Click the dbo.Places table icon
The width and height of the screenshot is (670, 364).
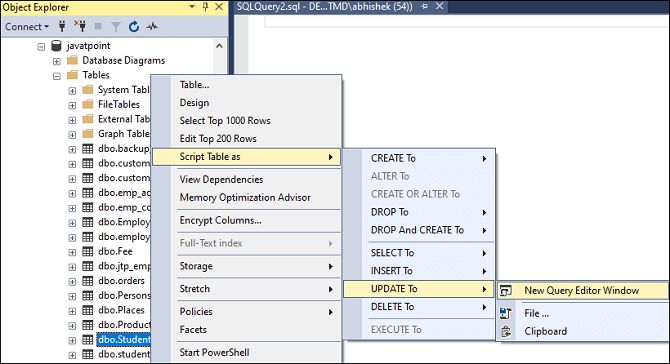(88, 310)
